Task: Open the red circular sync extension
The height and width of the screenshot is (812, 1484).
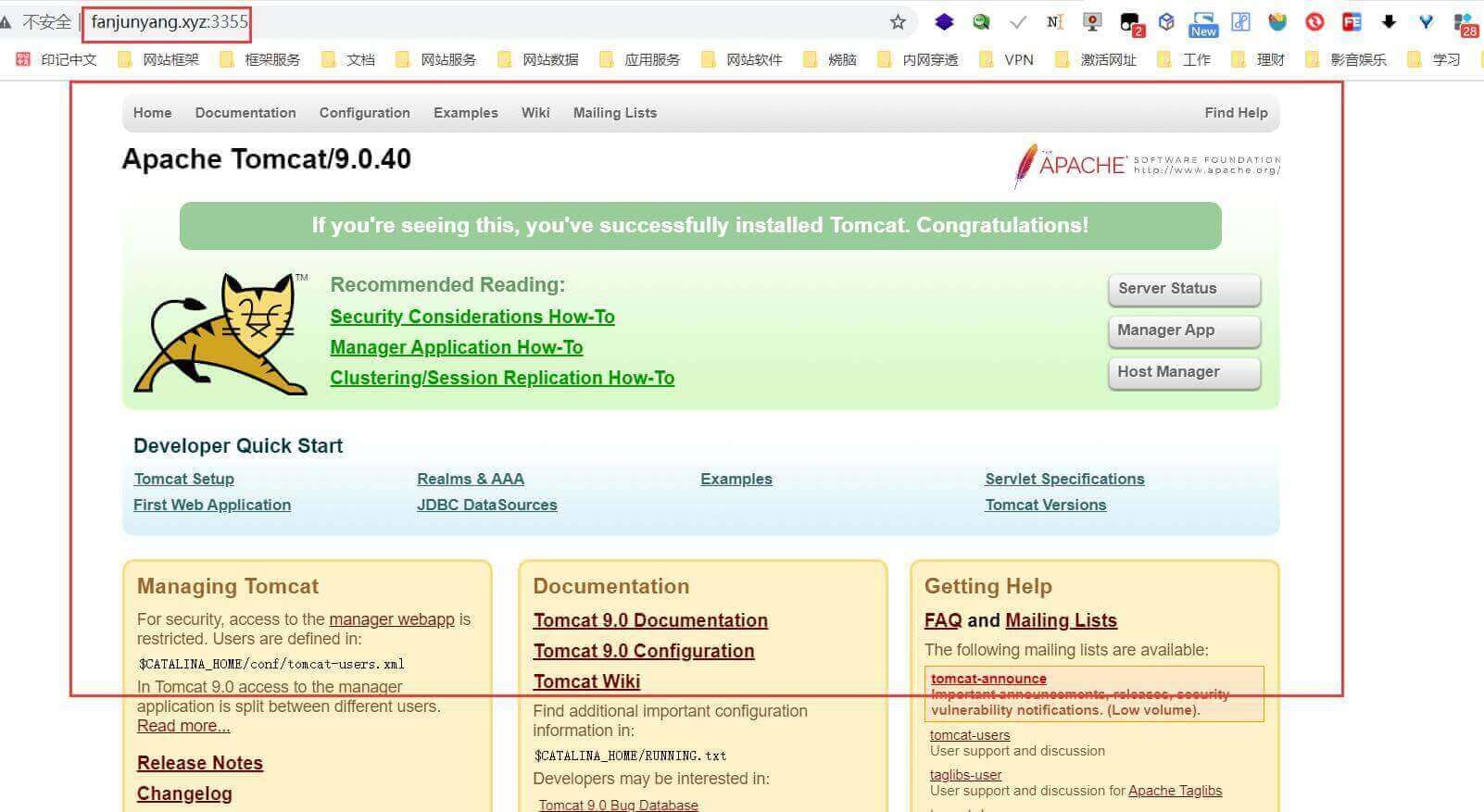Action: (1314, 22)
